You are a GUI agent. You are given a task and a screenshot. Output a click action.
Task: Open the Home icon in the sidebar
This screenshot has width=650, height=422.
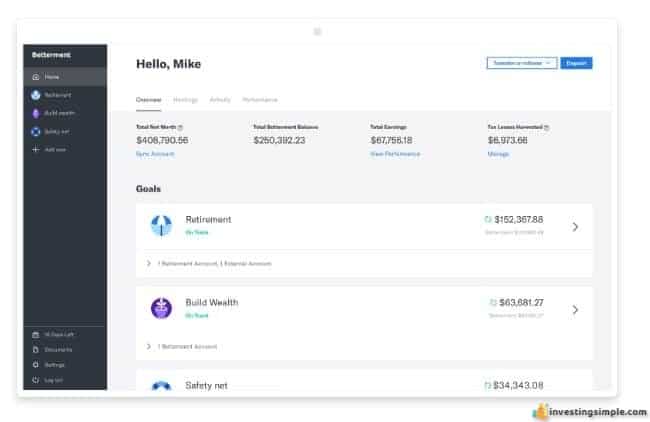pyautogui.click(x=36, y=77)
